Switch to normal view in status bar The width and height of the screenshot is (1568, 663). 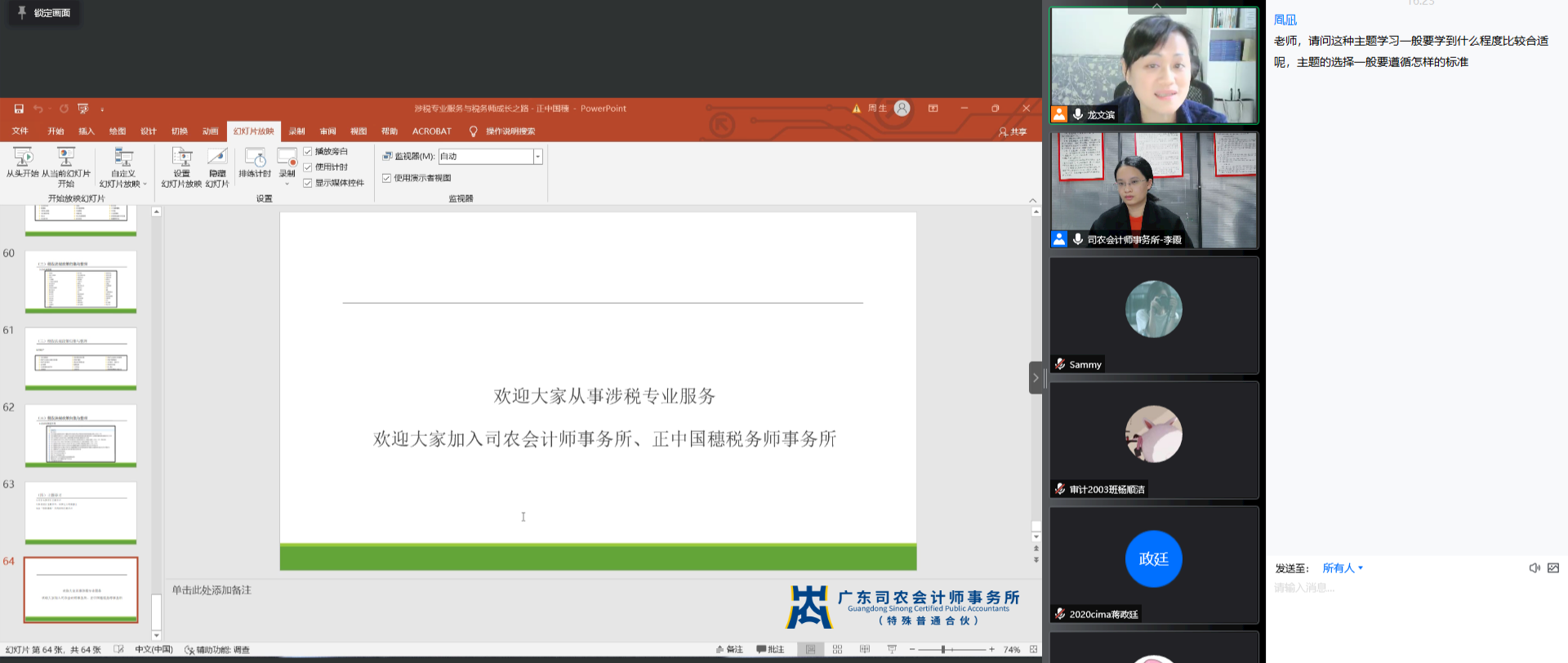[x=810, y=650]
